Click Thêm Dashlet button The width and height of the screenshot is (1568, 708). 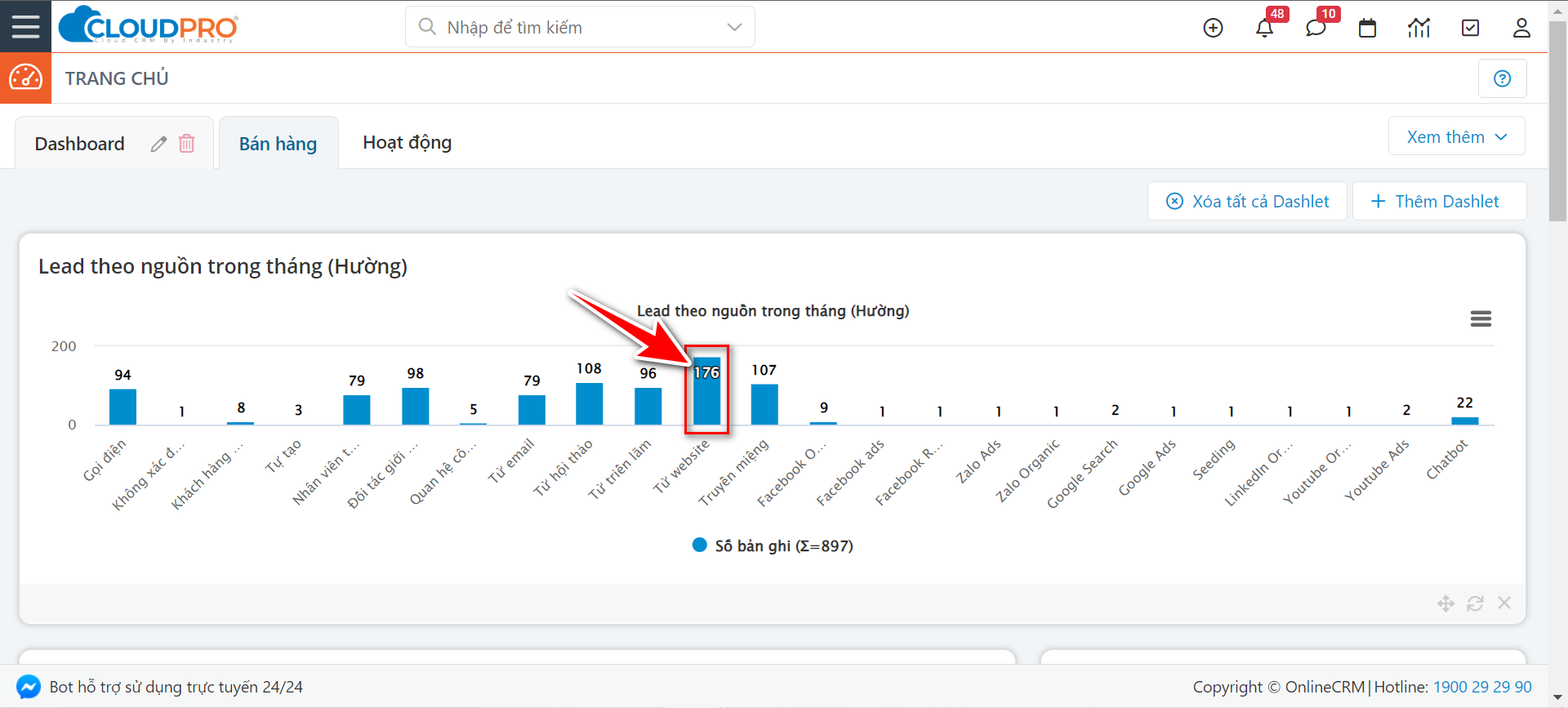click(x=1439, y=201)
